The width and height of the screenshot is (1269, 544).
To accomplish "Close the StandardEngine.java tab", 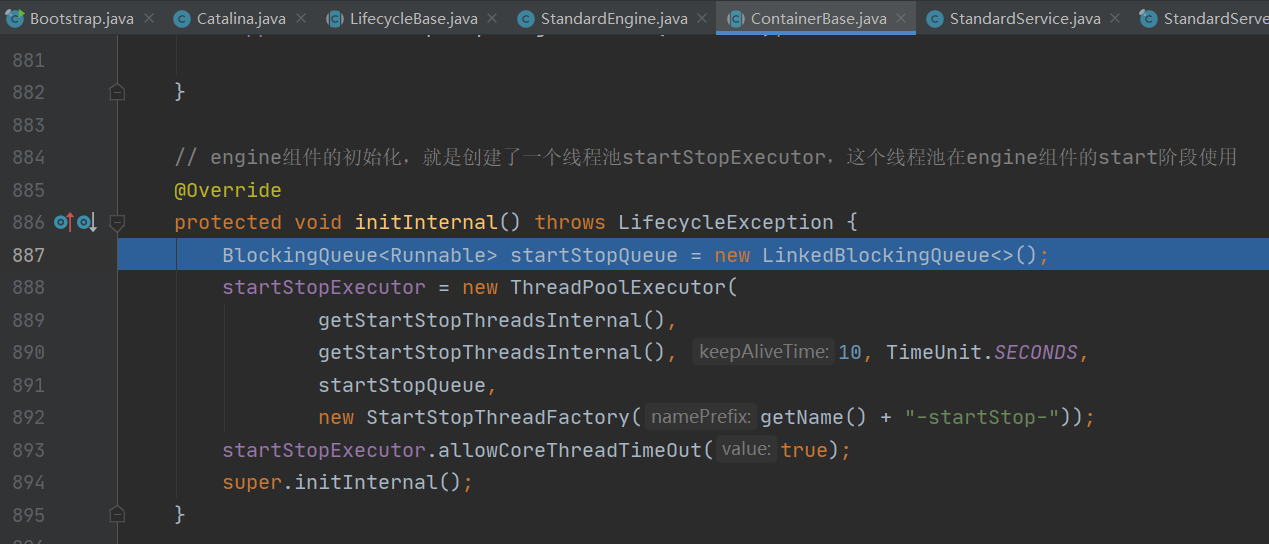I will (702, 18).
